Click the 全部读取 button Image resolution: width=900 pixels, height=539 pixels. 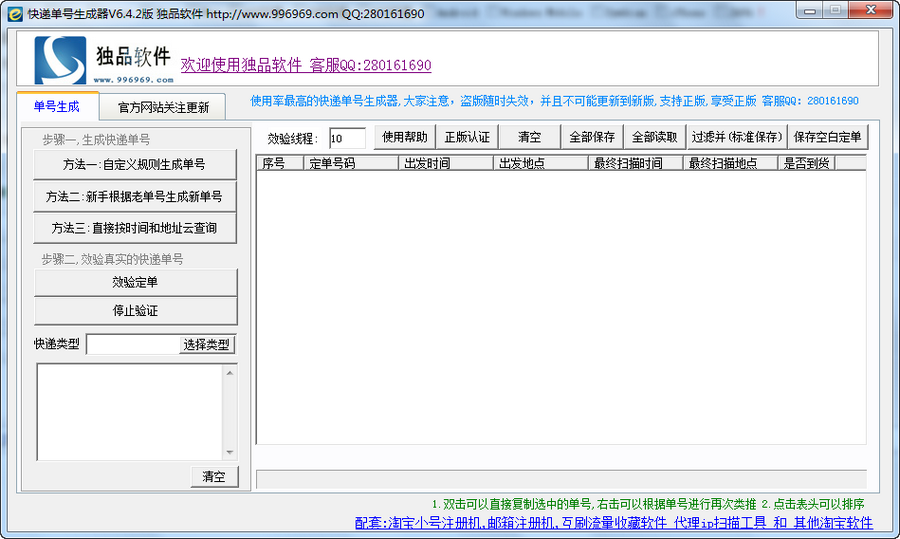coord(654,137)
